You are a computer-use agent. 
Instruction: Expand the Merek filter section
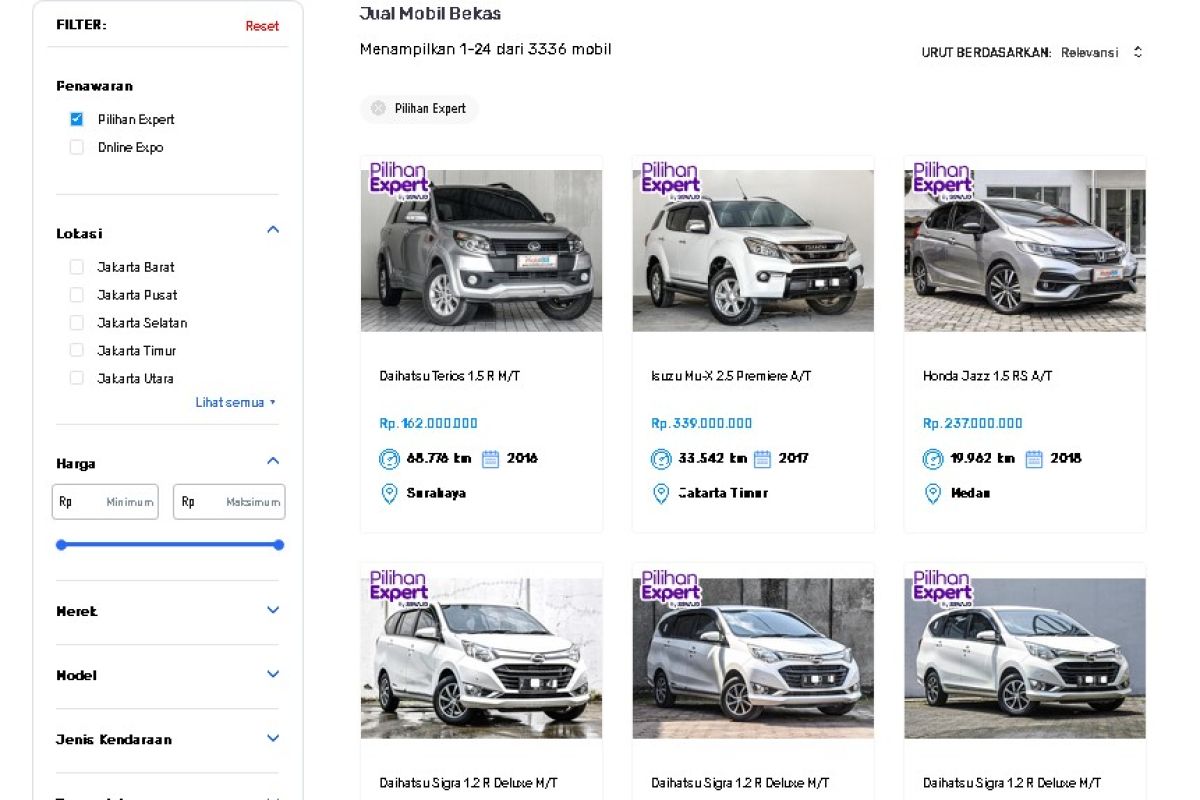click(273, 610)
